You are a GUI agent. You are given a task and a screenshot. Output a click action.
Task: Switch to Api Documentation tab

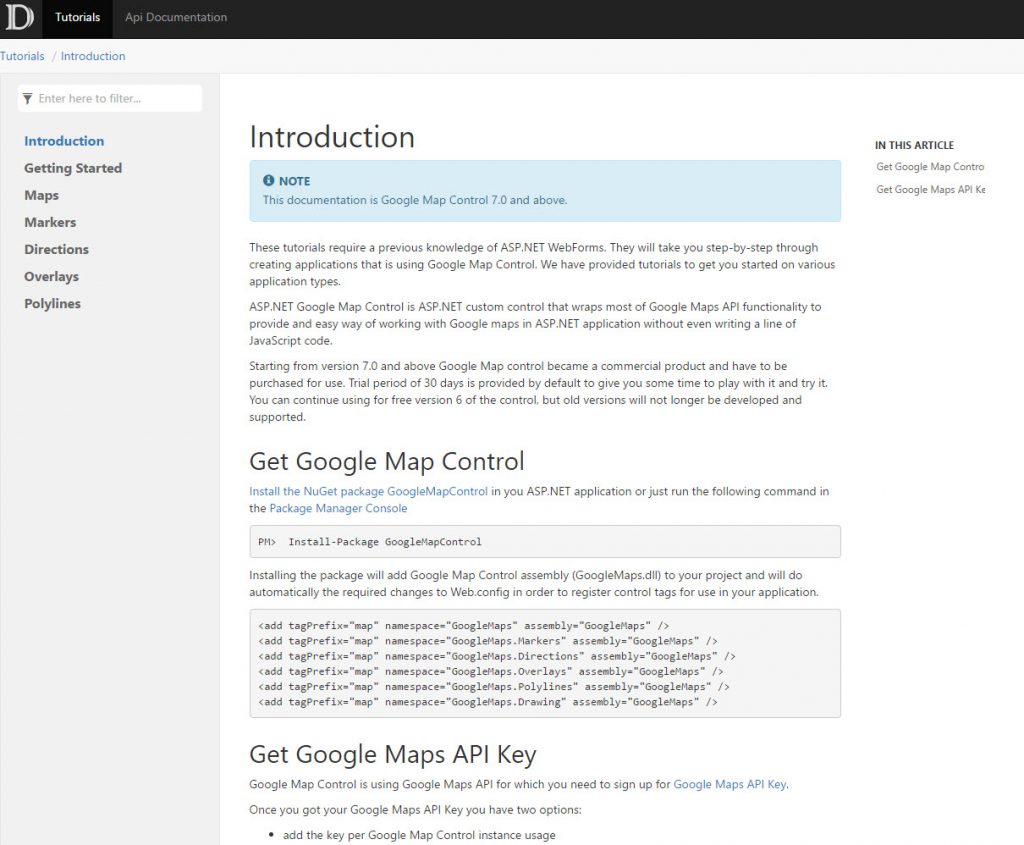pos(176,18)
